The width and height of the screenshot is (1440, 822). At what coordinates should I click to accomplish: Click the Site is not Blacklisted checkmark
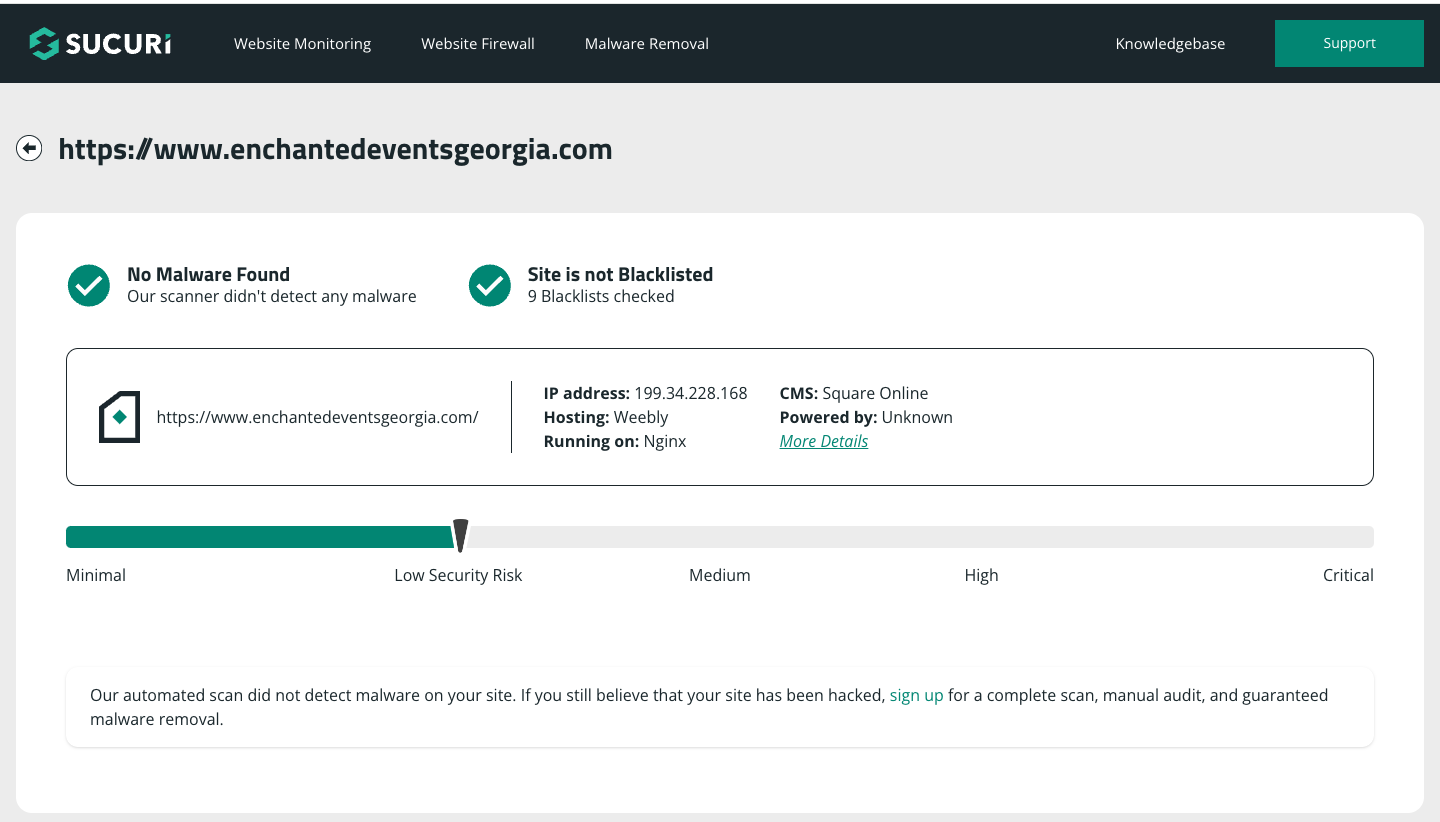tap(490, 285)
